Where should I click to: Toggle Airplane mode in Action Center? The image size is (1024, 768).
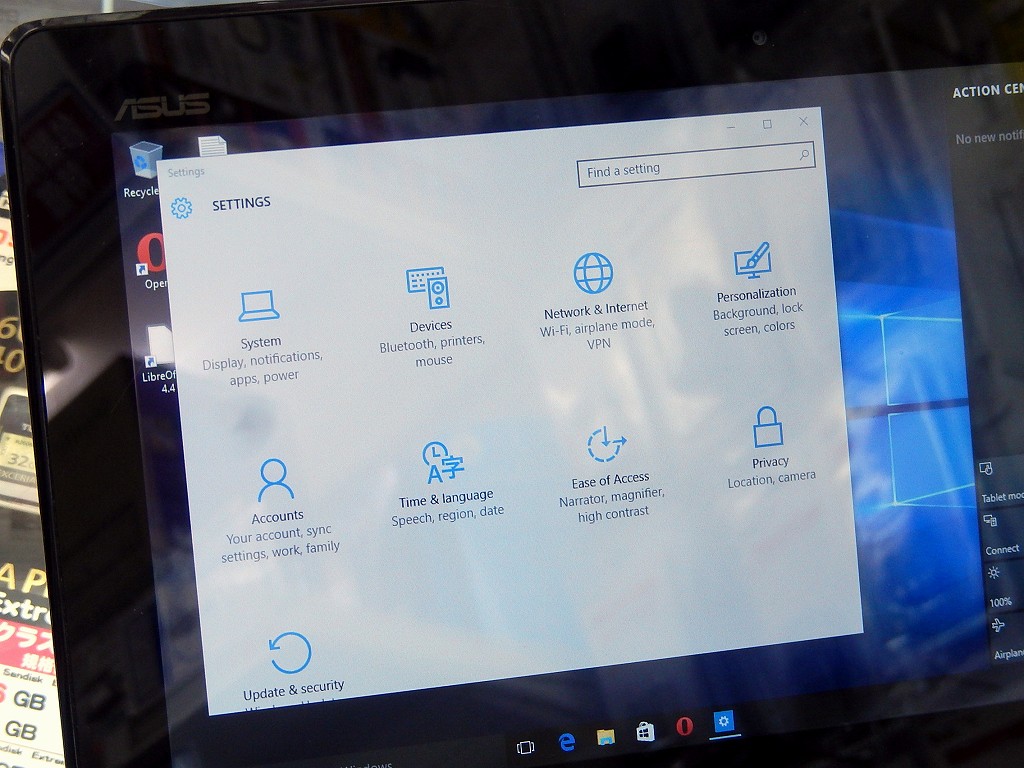click(1006, 639)
